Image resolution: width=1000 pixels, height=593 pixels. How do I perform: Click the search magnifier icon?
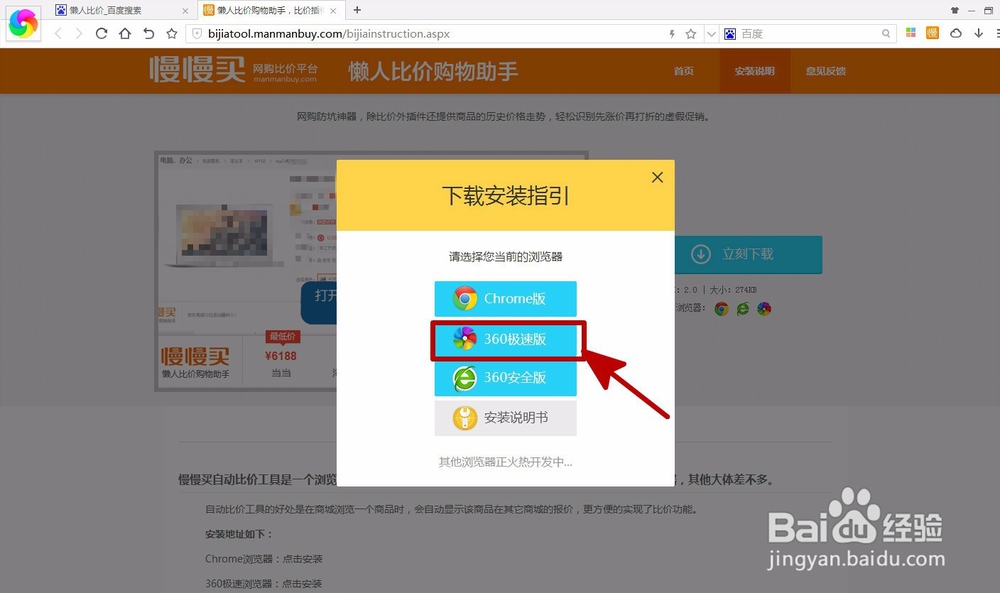[886, 34]
